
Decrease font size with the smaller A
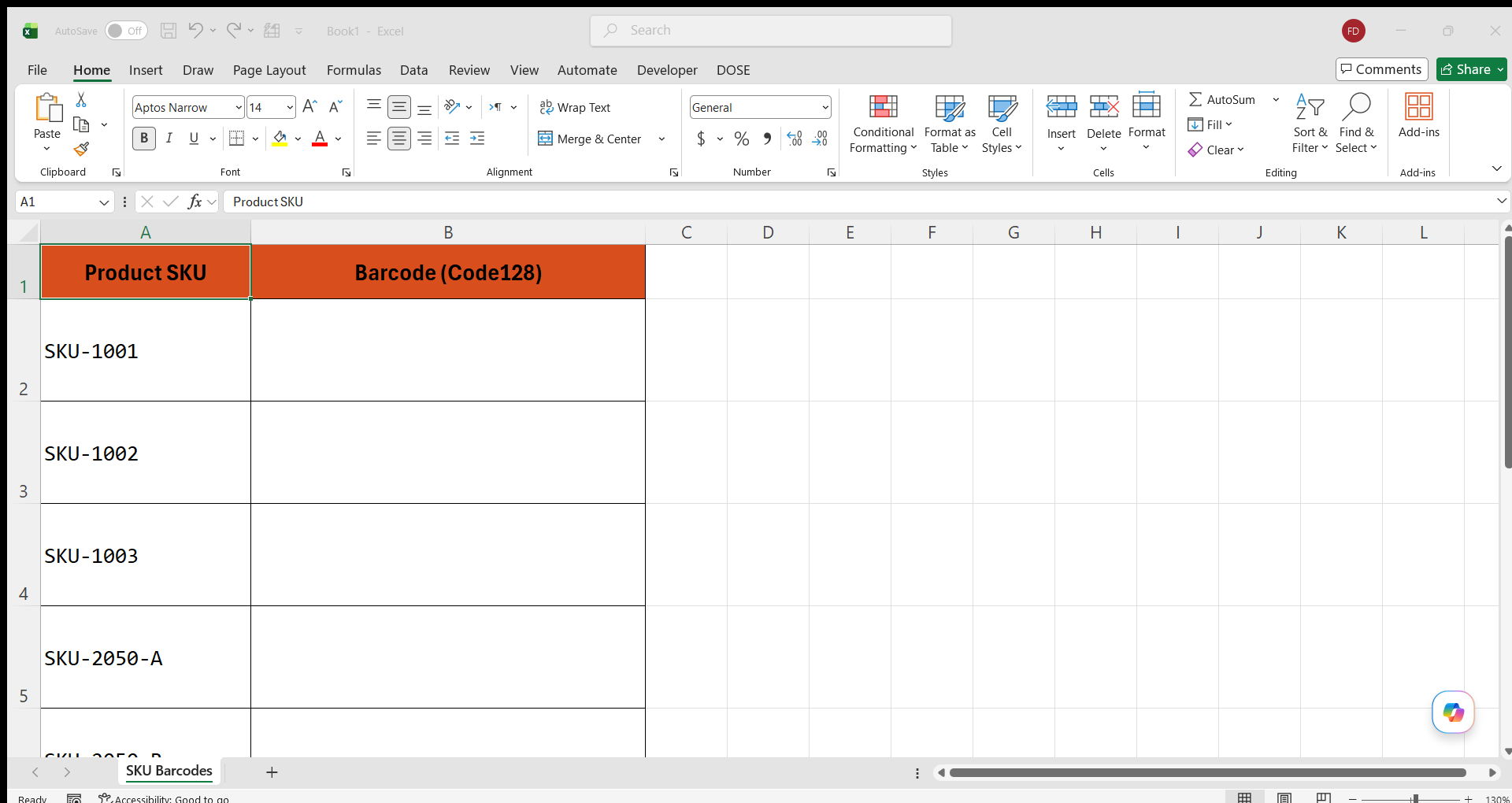(335, 107)
